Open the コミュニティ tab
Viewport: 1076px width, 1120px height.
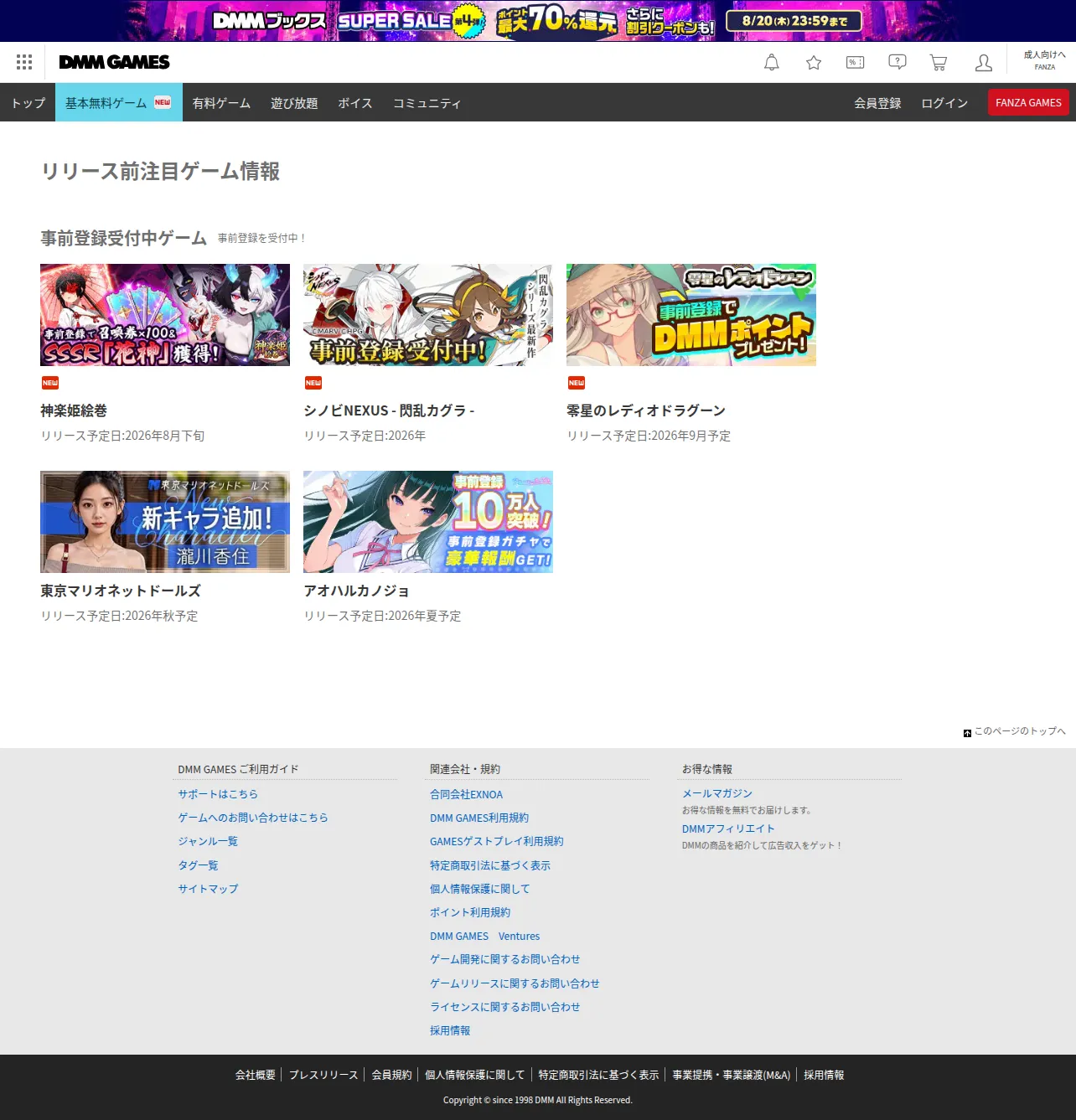(x=427, y=102)
